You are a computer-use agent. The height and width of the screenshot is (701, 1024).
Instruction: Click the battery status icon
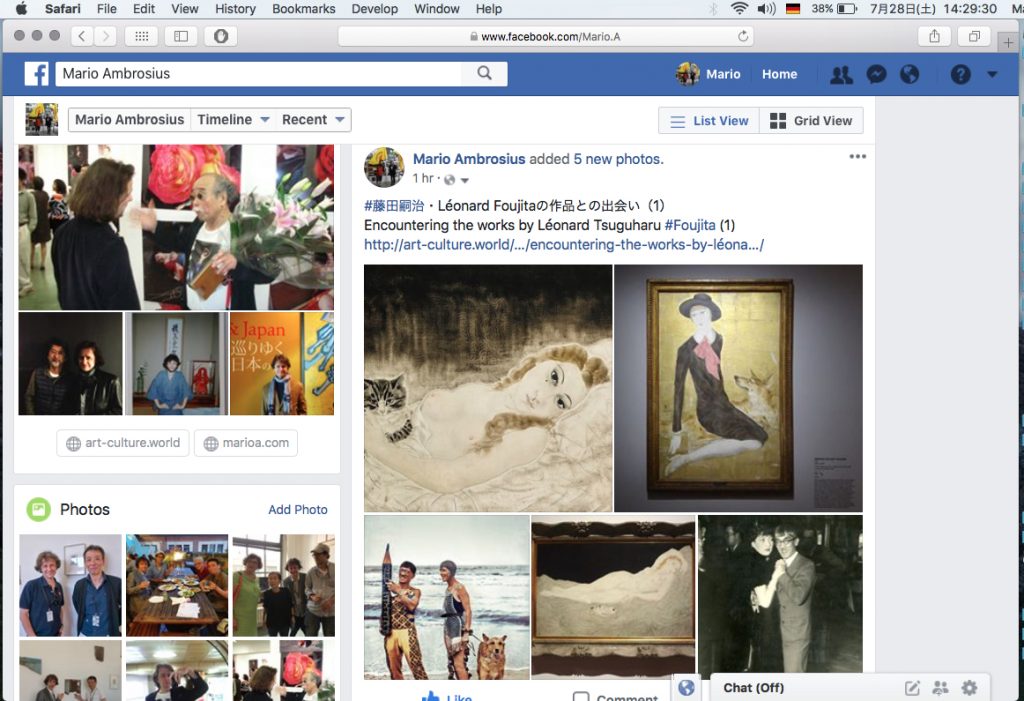tap(846, 8)
